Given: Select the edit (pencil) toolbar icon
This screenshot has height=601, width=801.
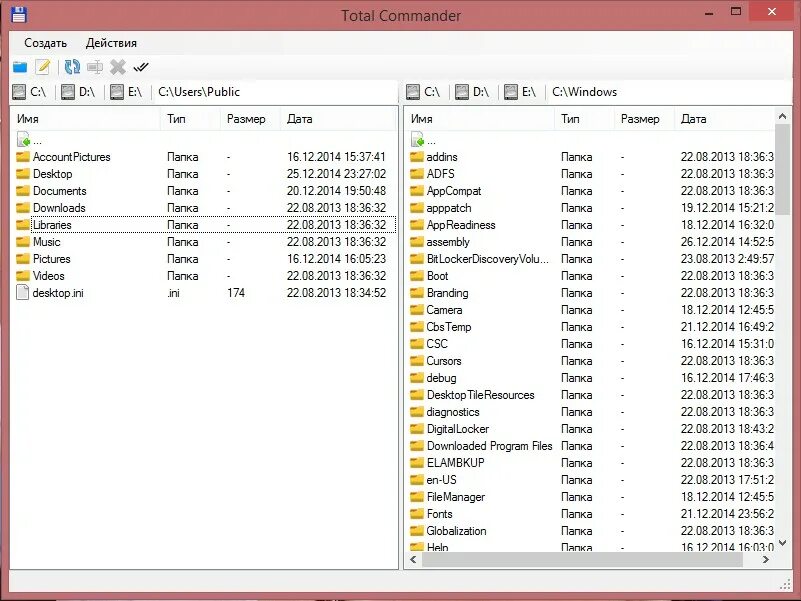Looking at the screenshot, I should coord(42,67).
